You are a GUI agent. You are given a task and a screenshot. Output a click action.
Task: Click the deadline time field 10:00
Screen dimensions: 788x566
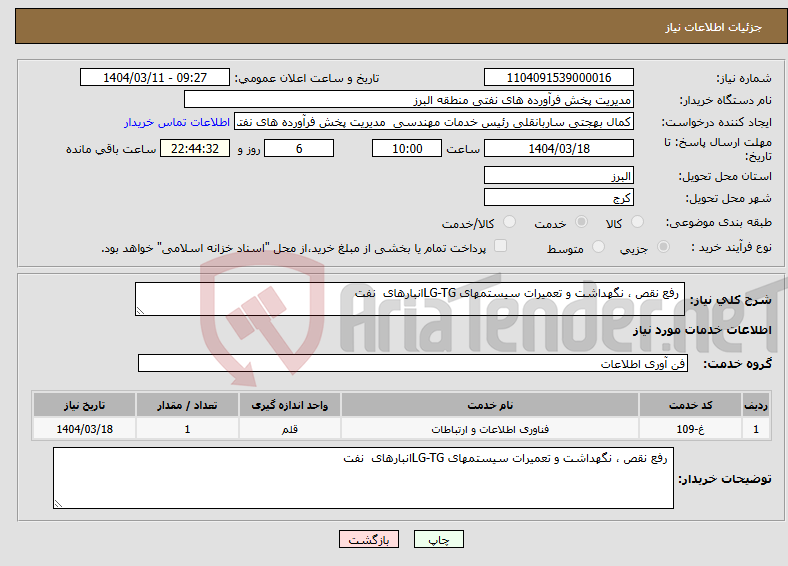[x=407, y=148]
